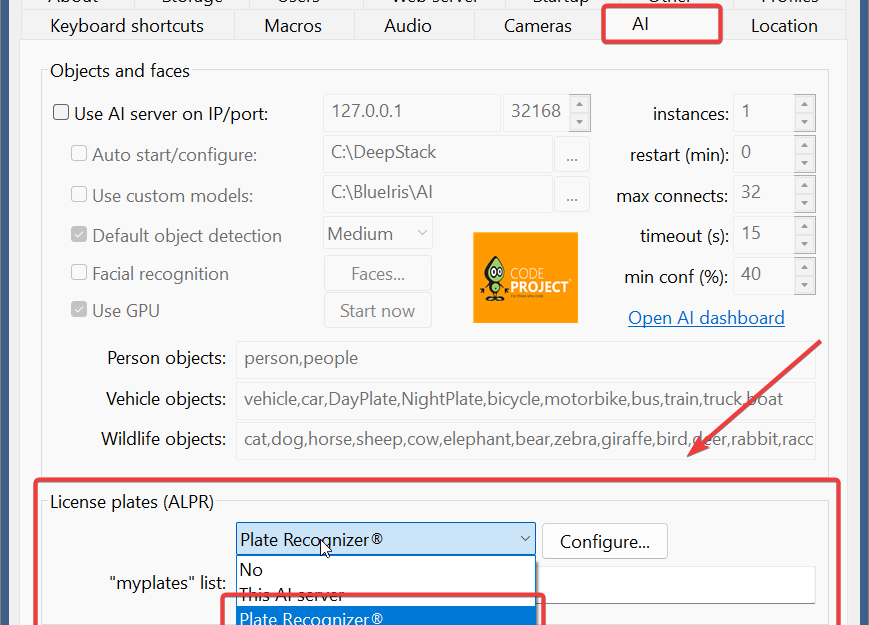Image resolution: width=869 pixels, height=625 pixels.
Task: Click the restart (min) number field
Action: 764,153
